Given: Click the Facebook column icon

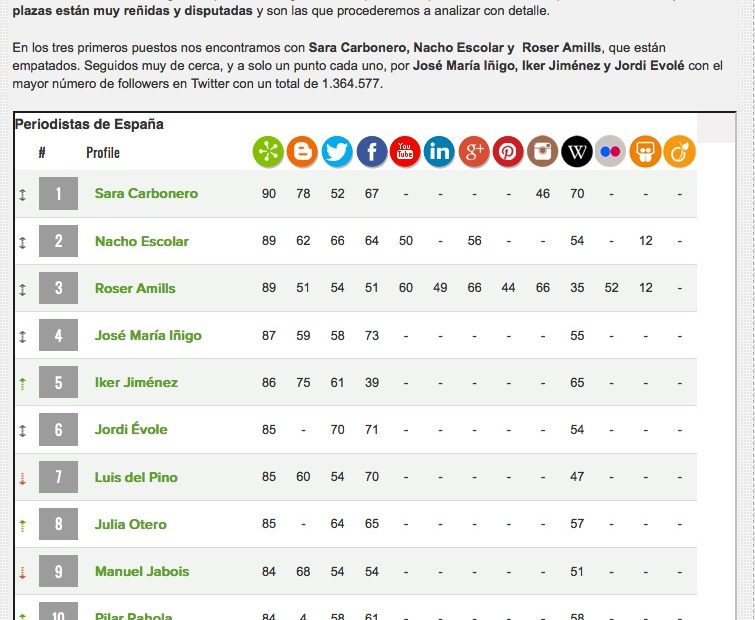Looking at the screenshot, I should pyautogui.click(x=371, y=152).
